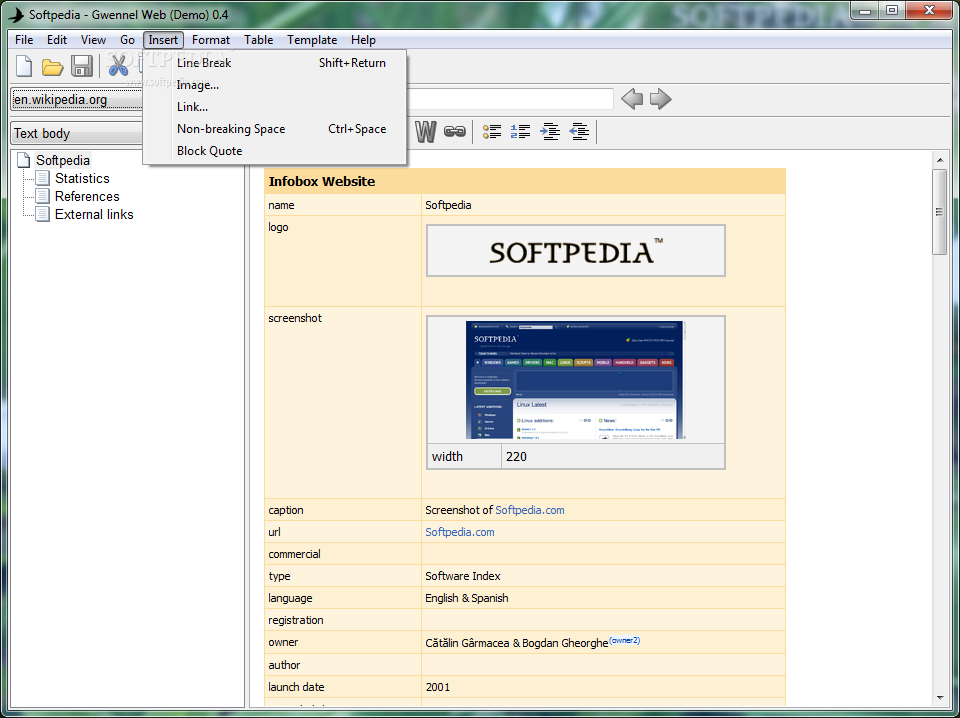The image size is (960, 718).
Task: Select the Softpedia root page node
Action: pos(62,160)
